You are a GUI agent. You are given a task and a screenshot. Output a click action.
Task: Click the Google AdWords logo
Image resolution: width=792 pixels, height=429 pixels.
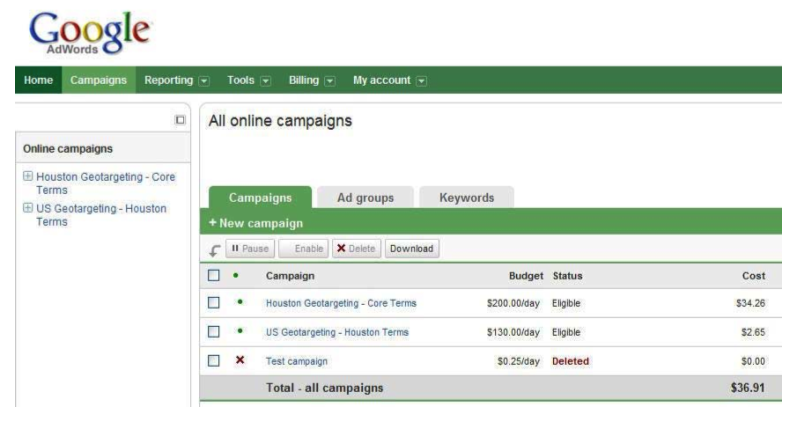[90, 33]
